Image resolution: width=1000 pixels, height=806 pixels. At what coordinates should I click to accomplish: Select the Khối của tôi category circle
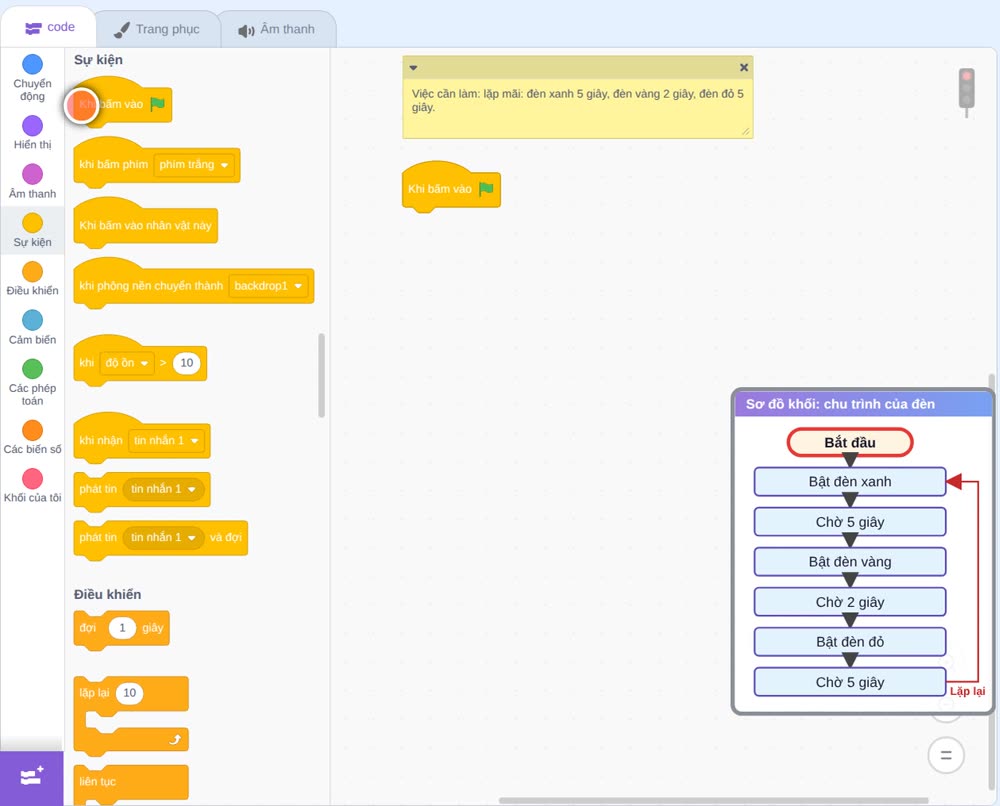[33, 478]
